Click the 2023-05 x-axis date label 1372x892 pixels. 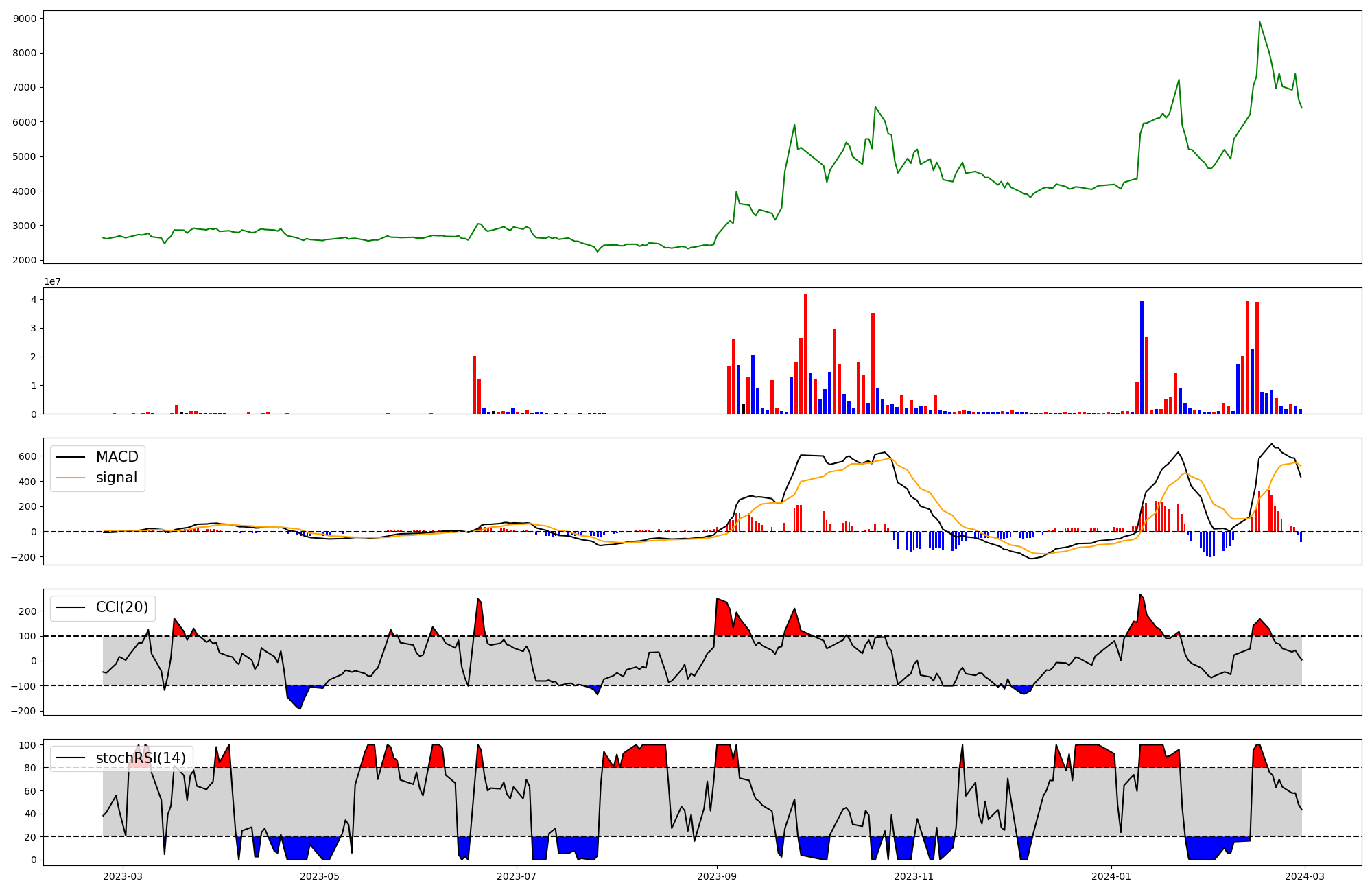click(320, 876)
